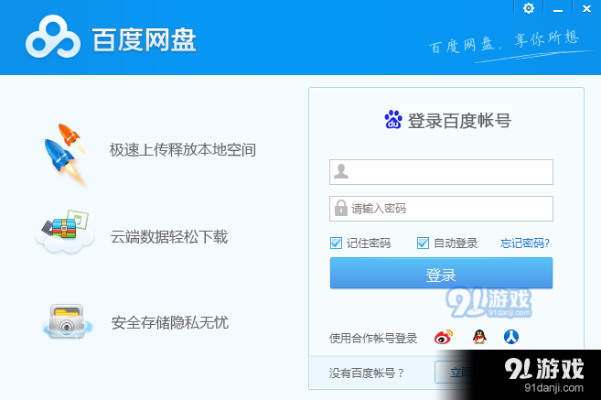Click the secure storage safe icon

pos(67,321)
